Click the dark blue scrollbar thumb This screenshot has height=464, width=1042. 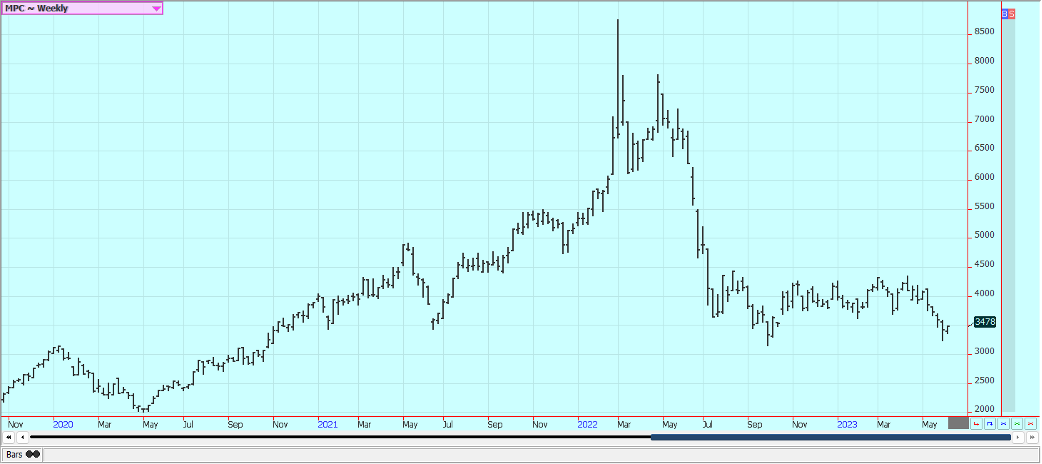[831, 437]
